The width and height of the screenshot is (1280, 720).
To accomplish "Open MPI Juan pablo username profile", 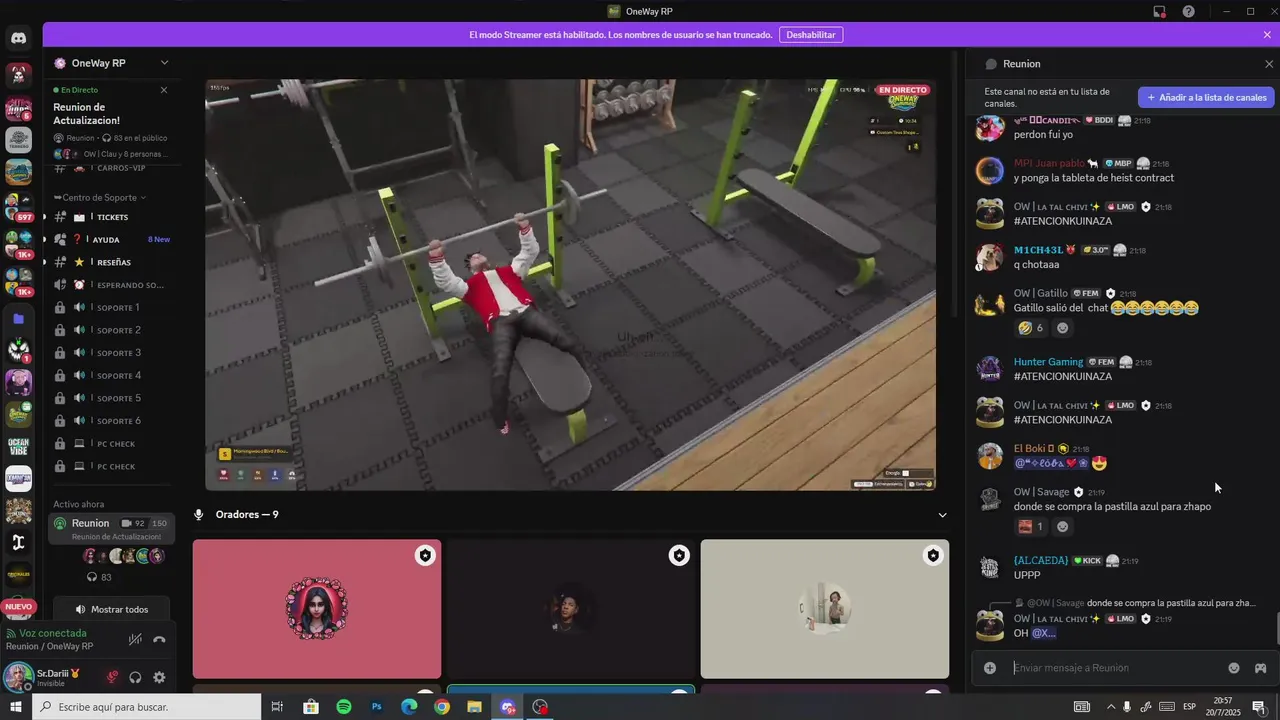I will coord(1049,163).
